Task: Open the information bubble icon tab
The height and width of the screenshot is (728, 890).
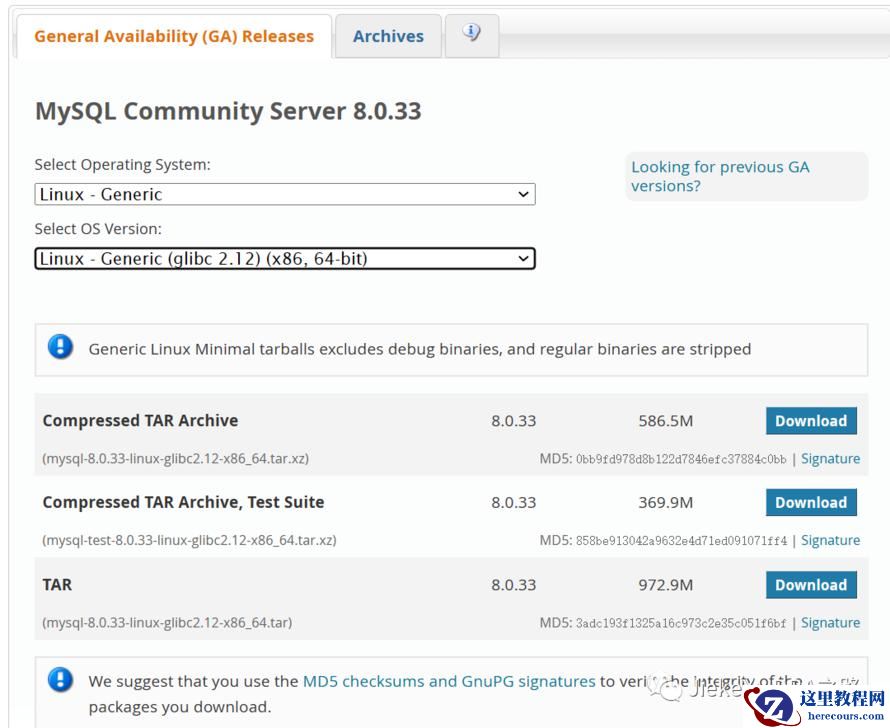Action: point(472,35)
